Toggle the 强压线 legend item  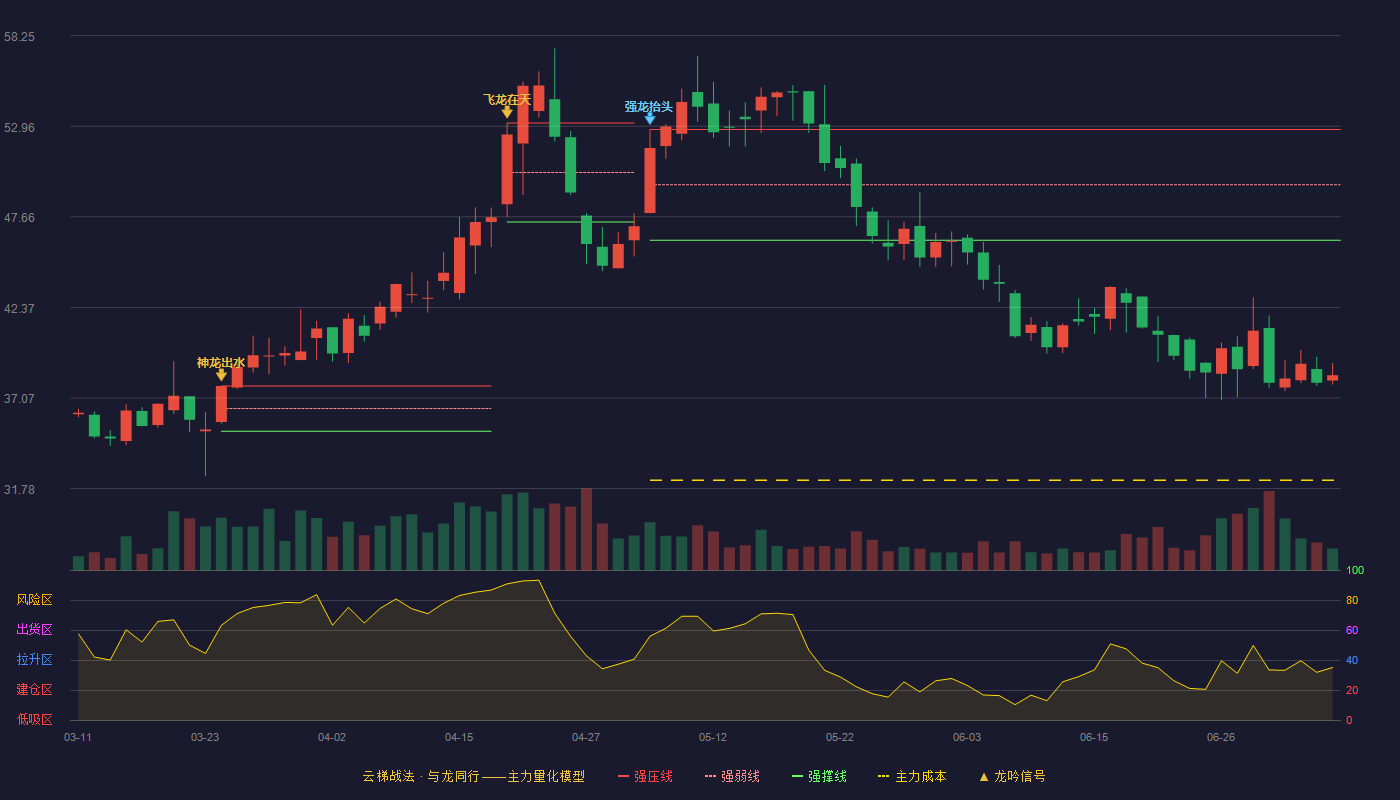pyautogui.click(x=645, y=776)
